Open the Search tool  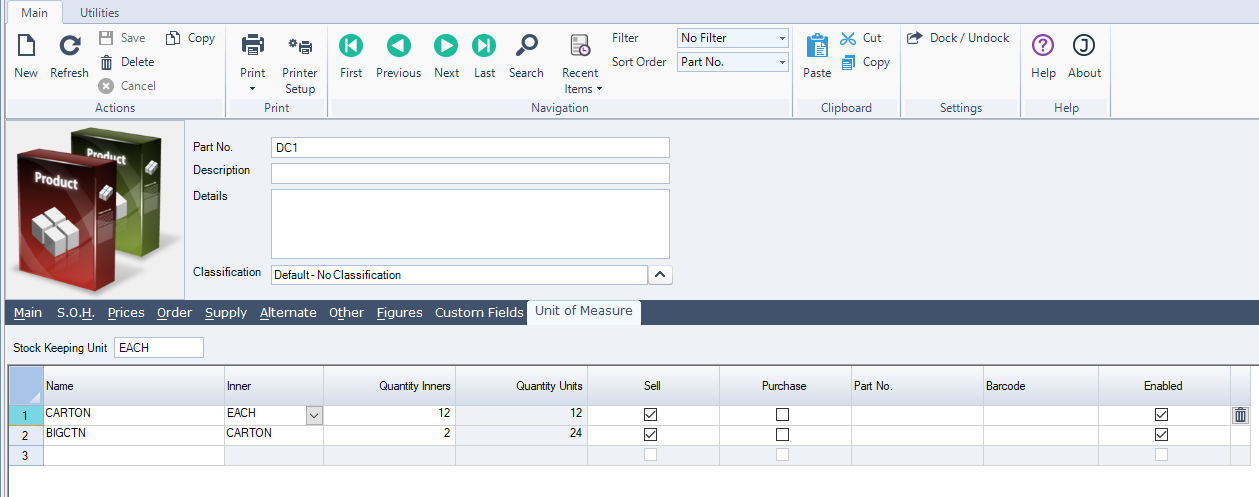tap(526, 46)
